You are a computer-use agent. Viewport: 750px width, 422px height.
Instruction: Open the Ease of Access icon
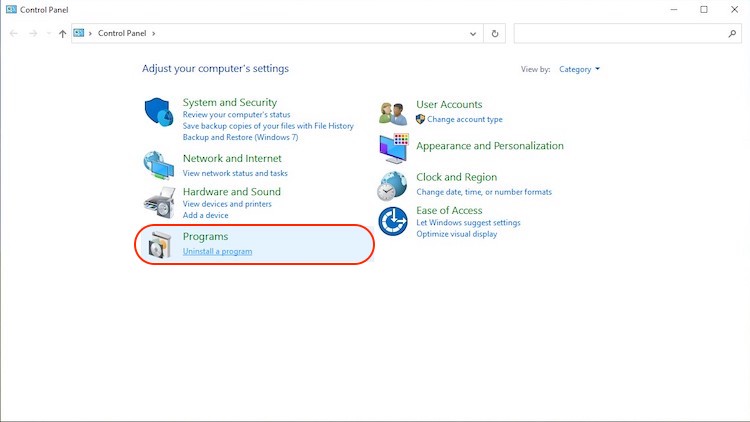tap(393, 222)
